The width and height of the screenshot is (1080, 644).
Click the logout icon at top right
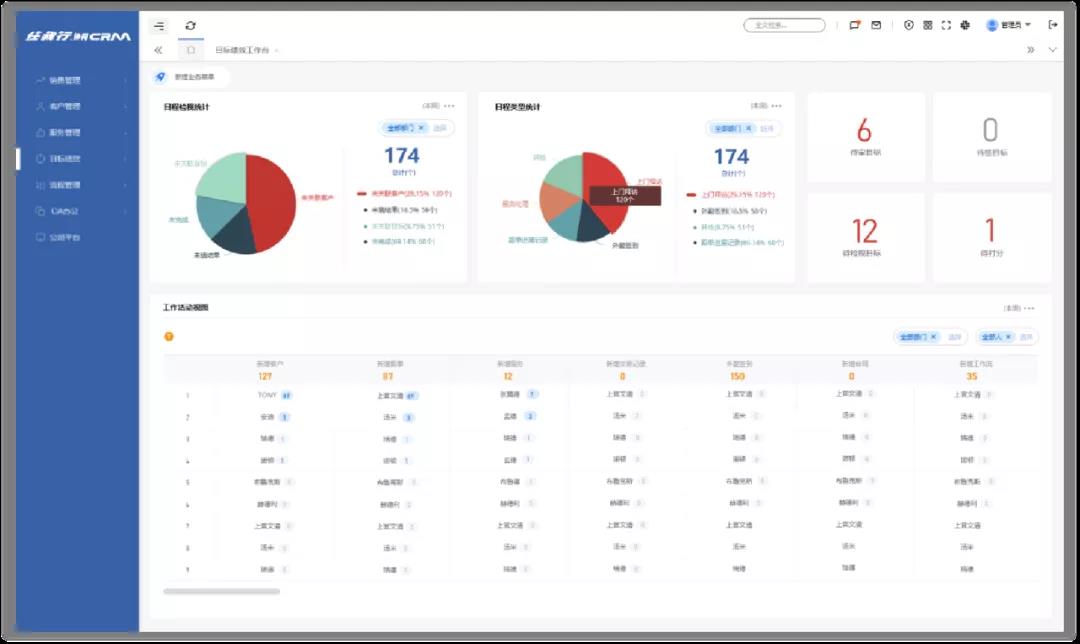pos(1052,25)
